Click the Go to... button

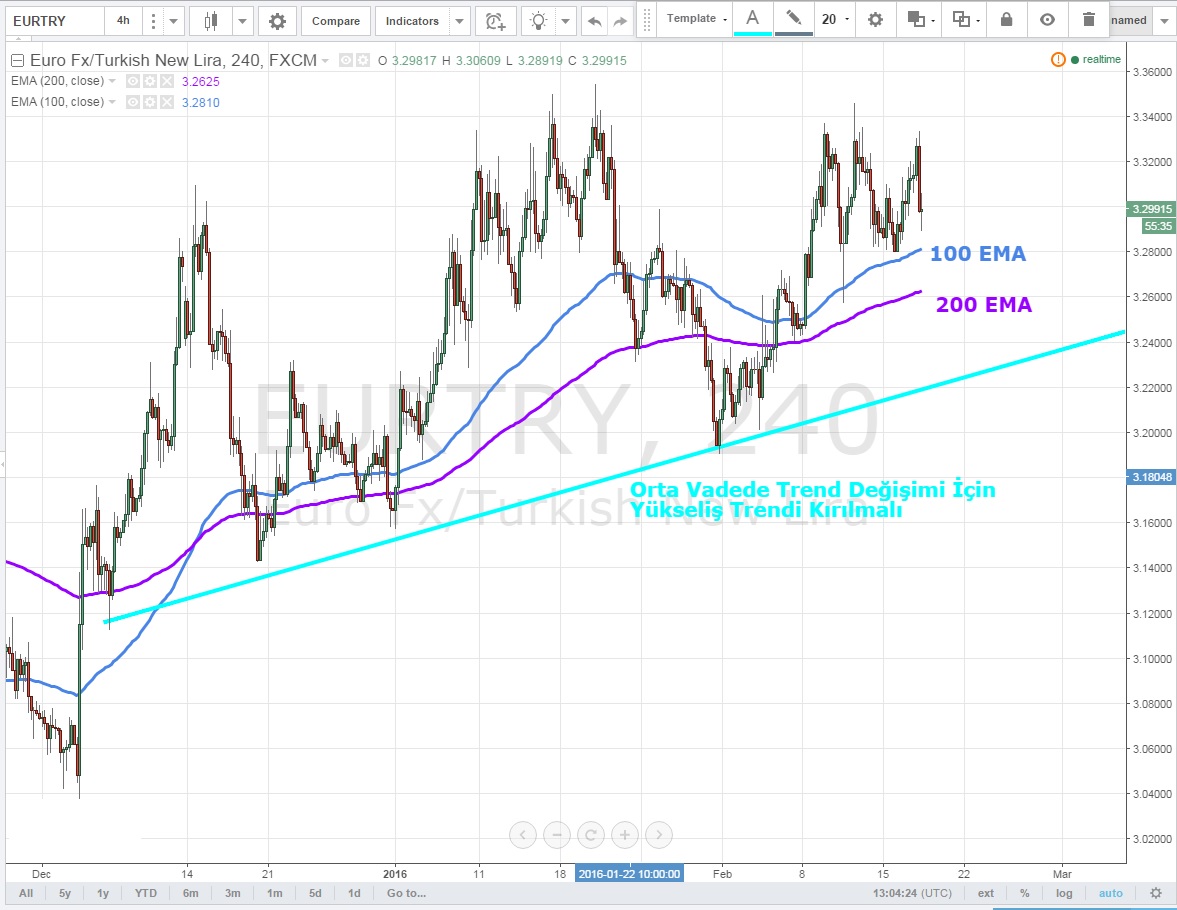[406, 893]
